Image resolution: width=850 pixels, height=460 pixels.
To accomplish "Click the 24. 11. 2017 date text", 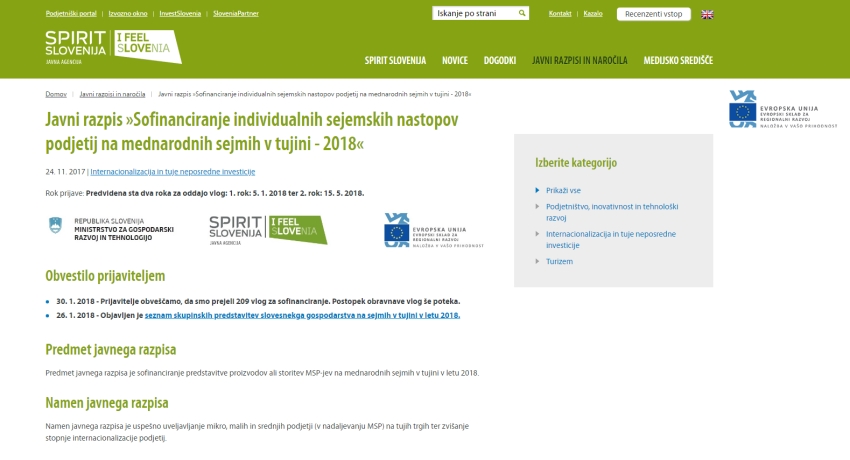I will point(66,172).
